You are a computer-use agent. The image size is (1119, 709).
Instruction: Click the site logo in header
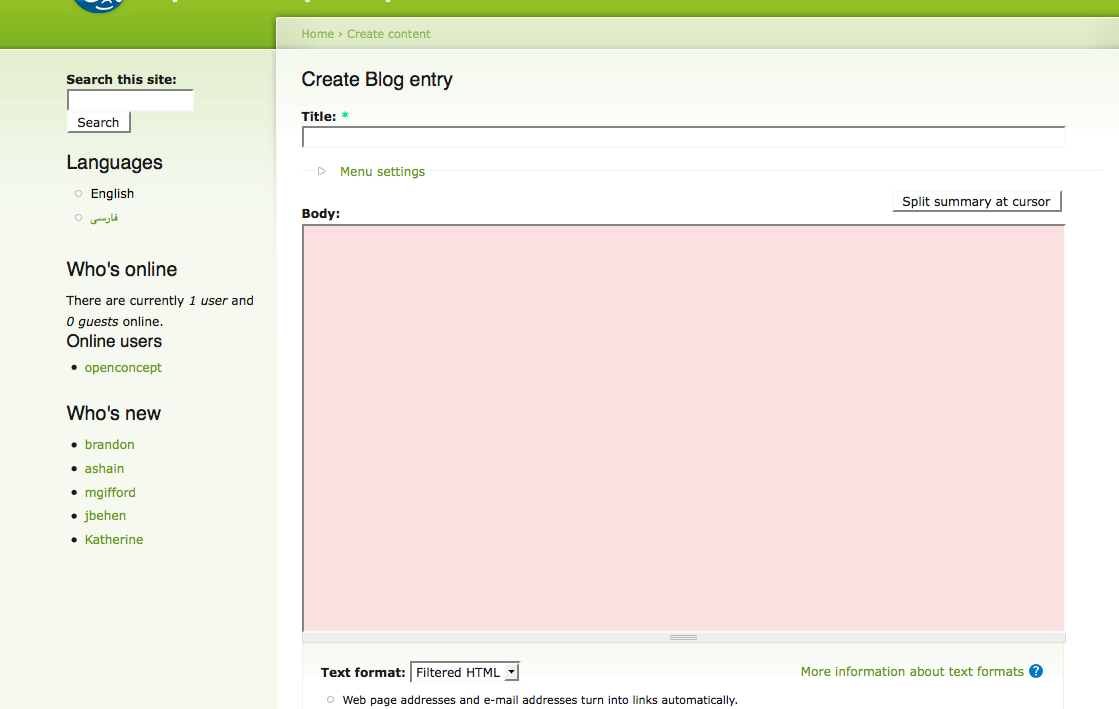(x=99, y=6)
